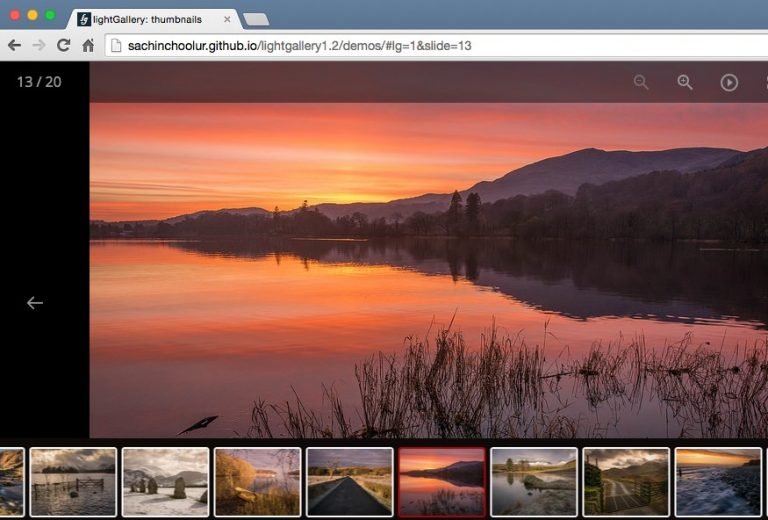Go to the previous slide arrow
This screenshot has height=520, width=768.
pos(35,302)
